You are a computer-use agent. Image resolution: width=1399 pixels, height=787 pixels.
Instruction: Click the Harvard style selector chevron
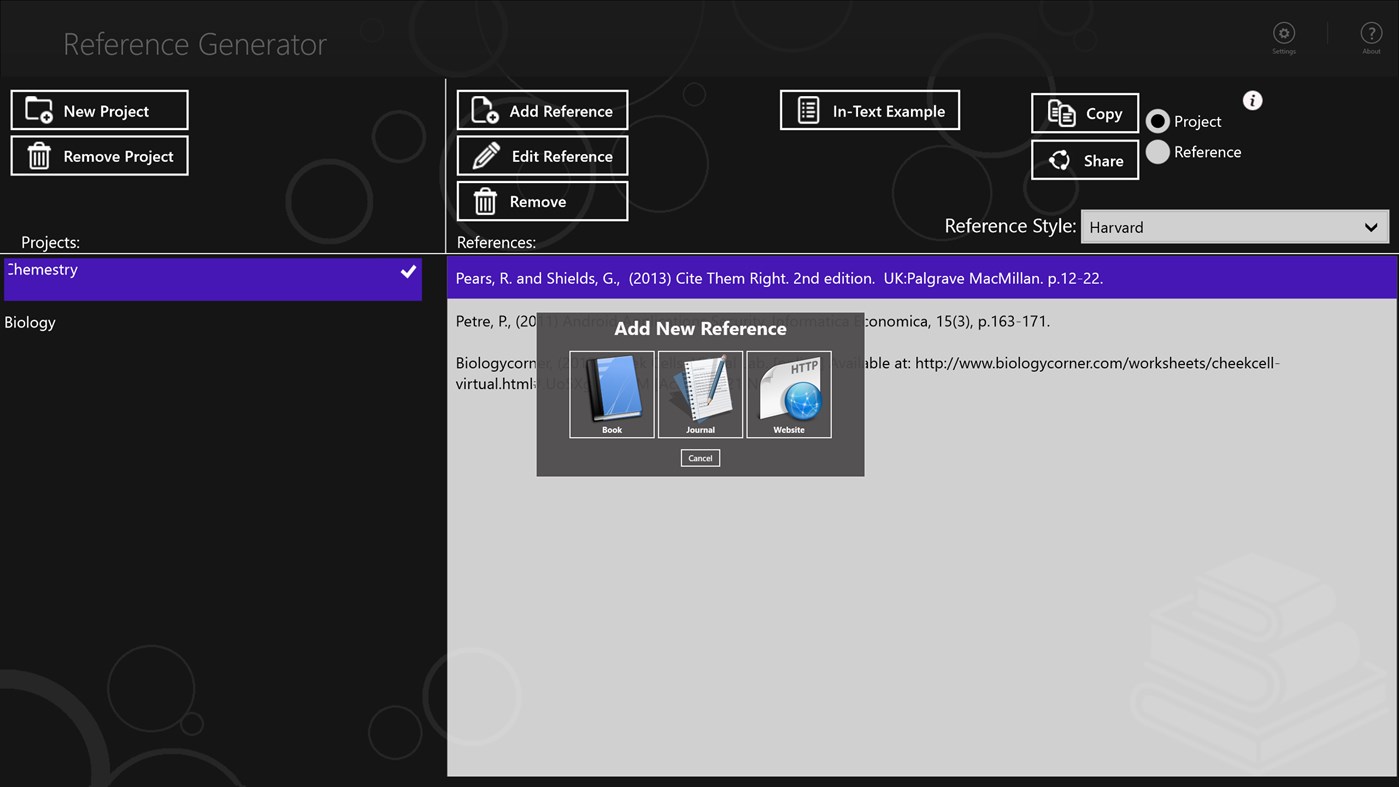tap(1371, 226)
